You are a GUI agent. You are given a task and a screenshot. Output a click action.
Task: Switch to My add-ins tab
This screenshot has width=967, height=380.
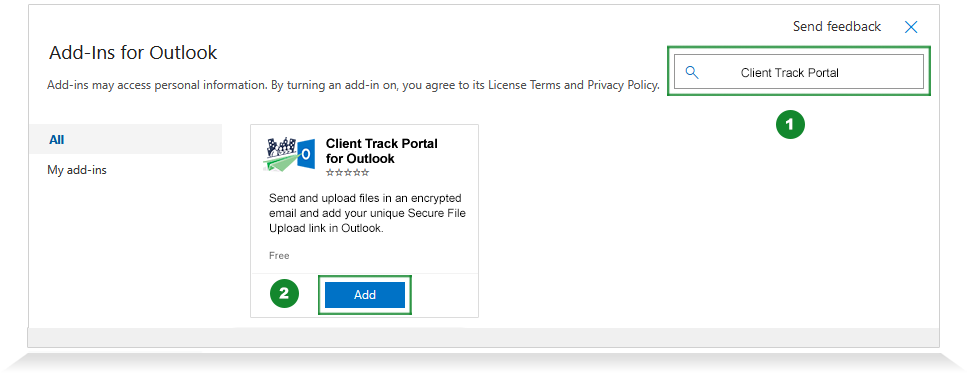tap(77, 170)
